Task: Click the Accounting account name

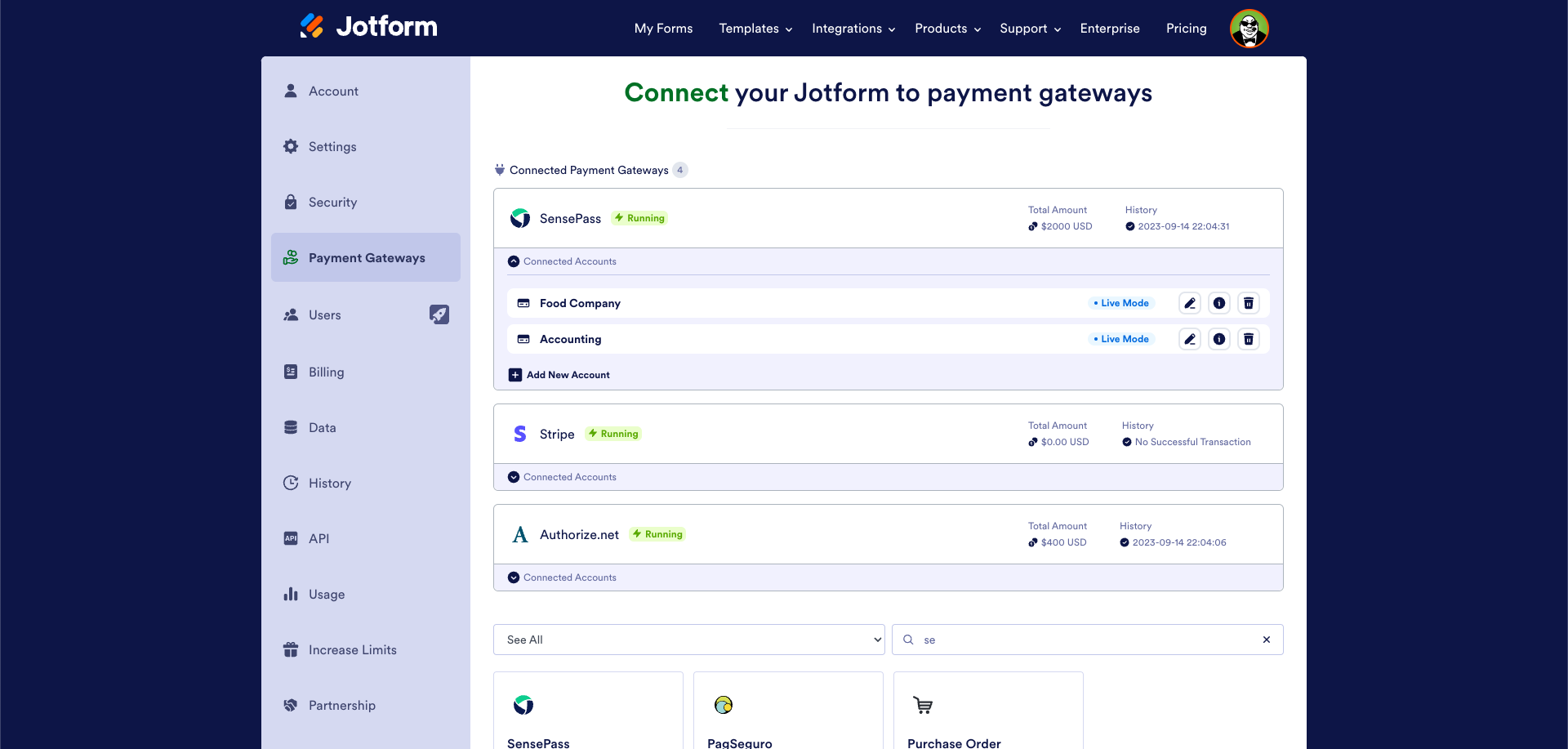Action: 570,339
